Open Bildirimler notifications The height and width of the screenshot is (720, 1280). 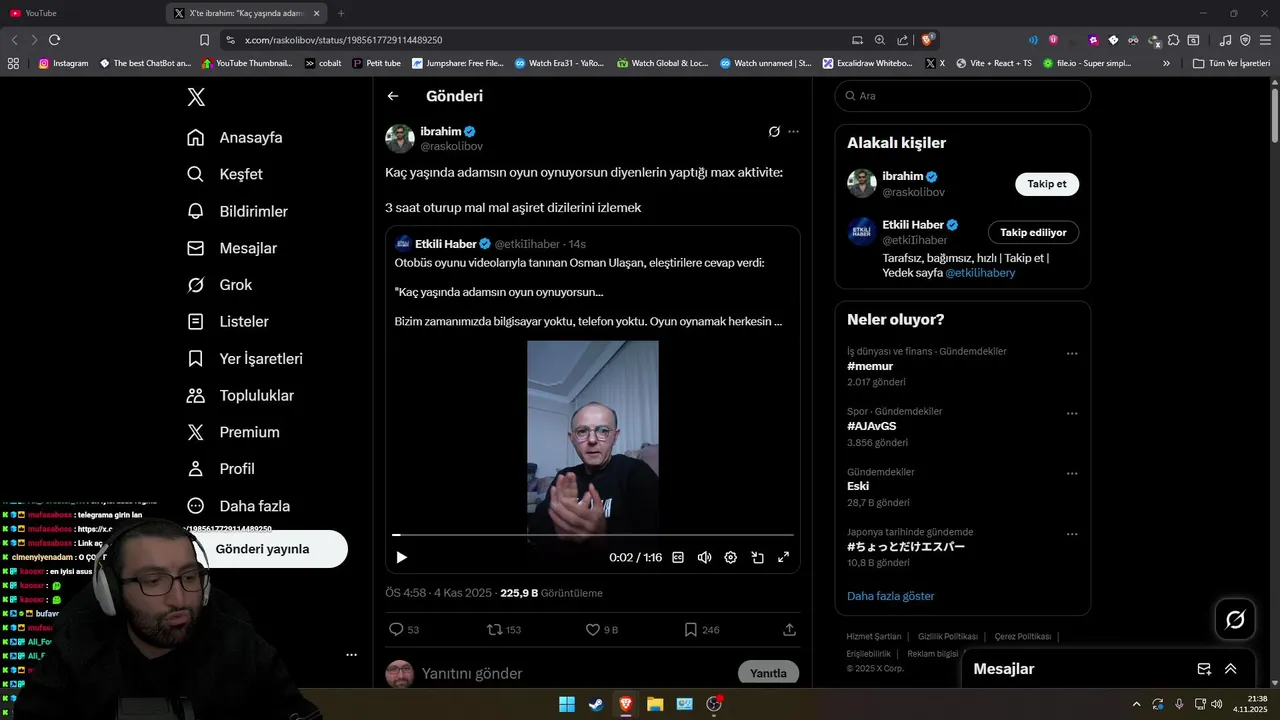tap(237, 211)
